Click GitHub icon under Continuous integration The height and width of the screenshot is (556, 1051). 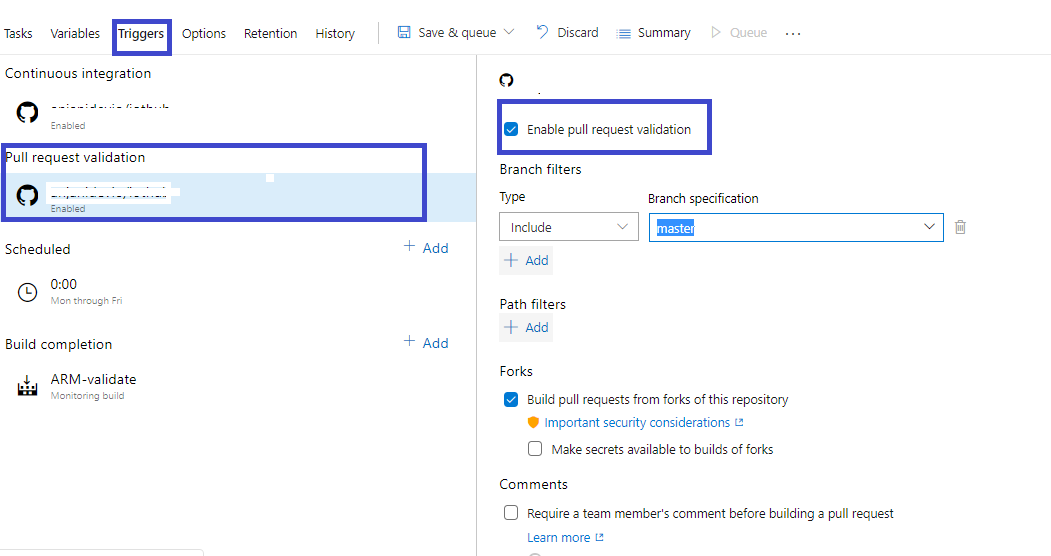(28, 112)
